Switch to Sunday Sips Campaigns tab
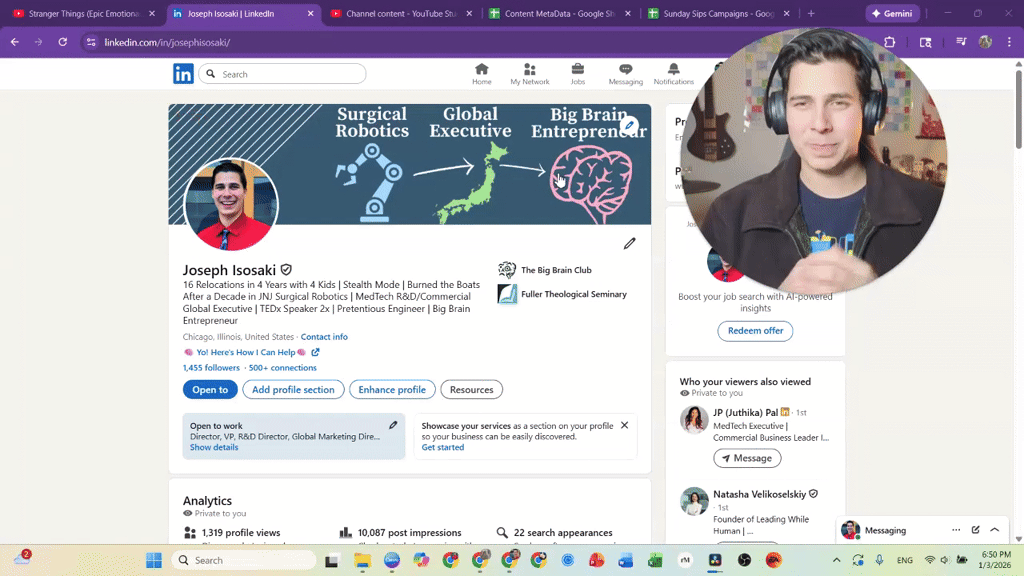Screen dimensions: 1024x576 [718, 13]
